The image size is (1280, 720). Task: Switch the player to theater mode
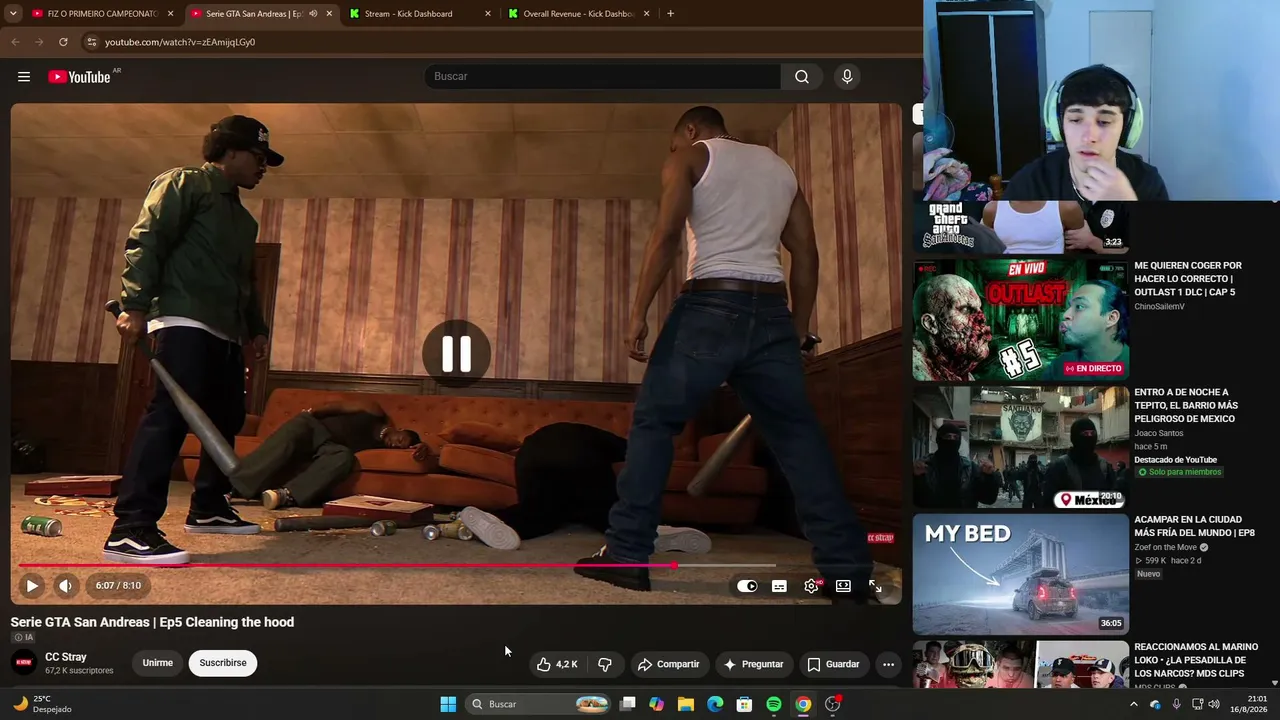click(843, 586)
